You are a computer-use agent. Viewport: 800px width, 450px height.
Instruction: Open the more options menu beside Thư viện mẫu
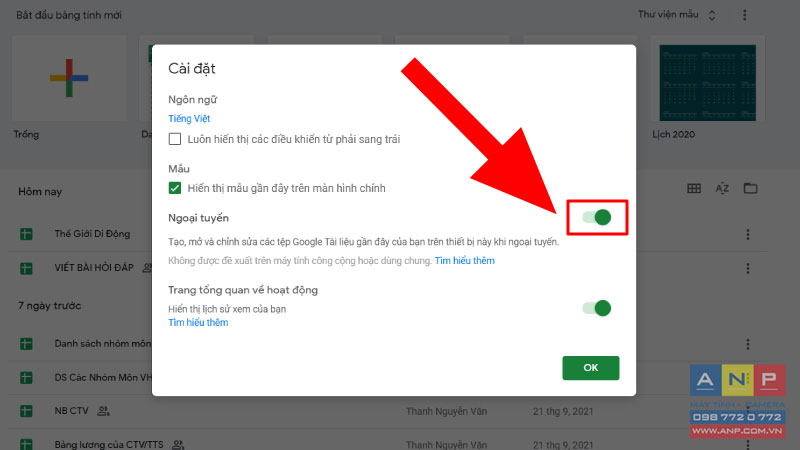[x=745, y=15]
